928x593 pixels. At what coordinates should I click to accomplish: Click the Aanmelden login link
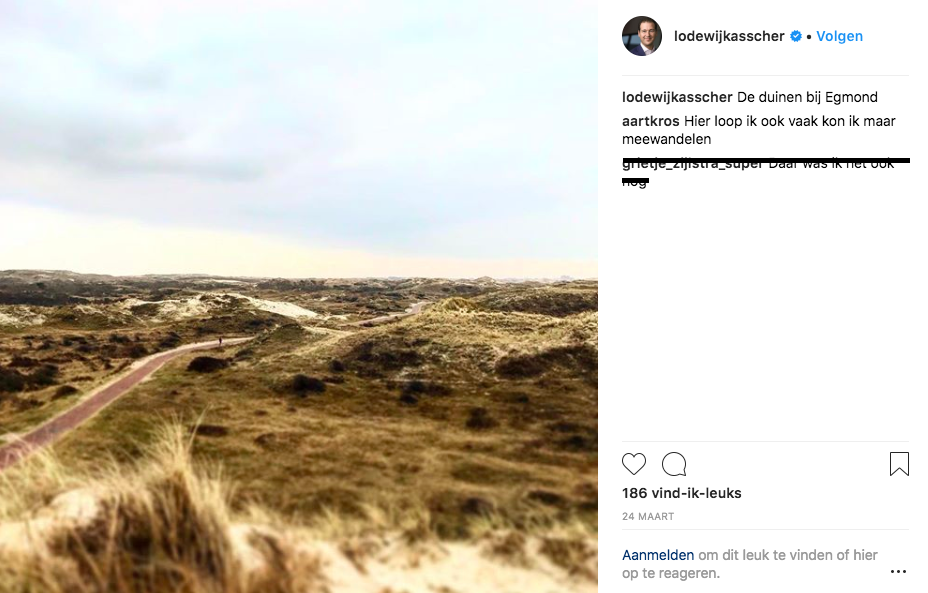[658, 555]
